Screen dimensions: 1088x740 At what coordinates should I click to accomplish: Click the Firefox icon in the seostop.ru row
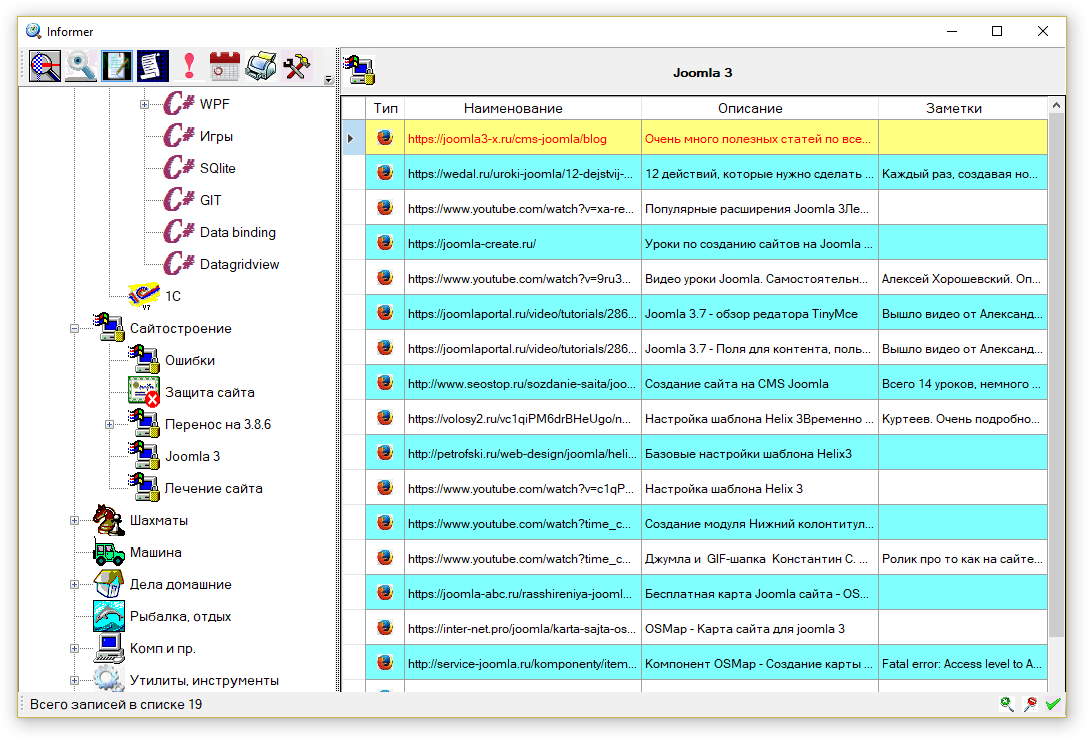point(385,382)
